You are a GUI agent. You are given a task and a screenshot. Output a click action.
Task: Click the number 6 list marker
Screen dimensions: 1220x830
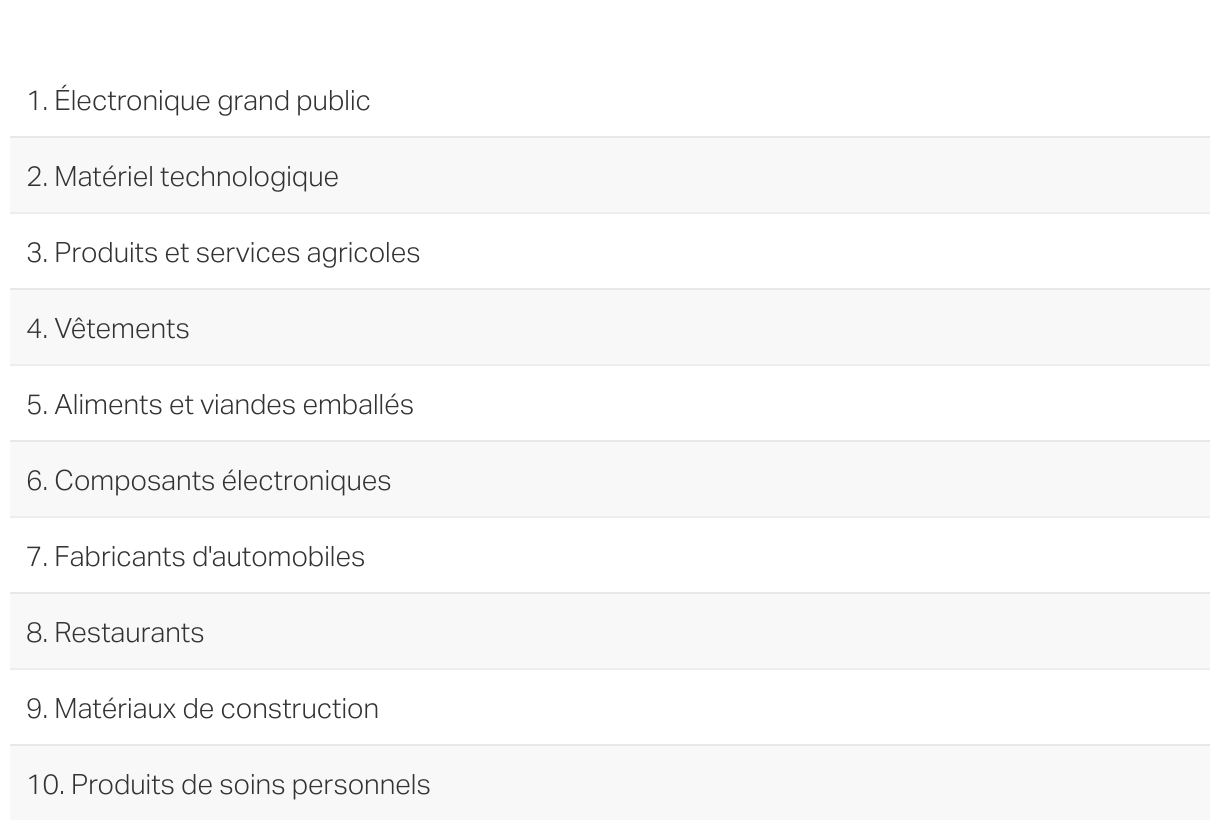coord(37,482)
